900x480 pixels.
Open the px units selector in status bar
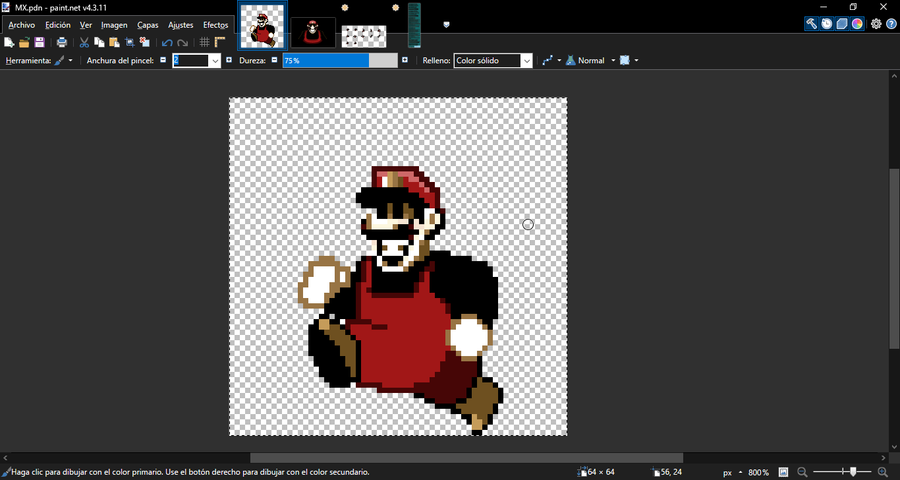732,473
